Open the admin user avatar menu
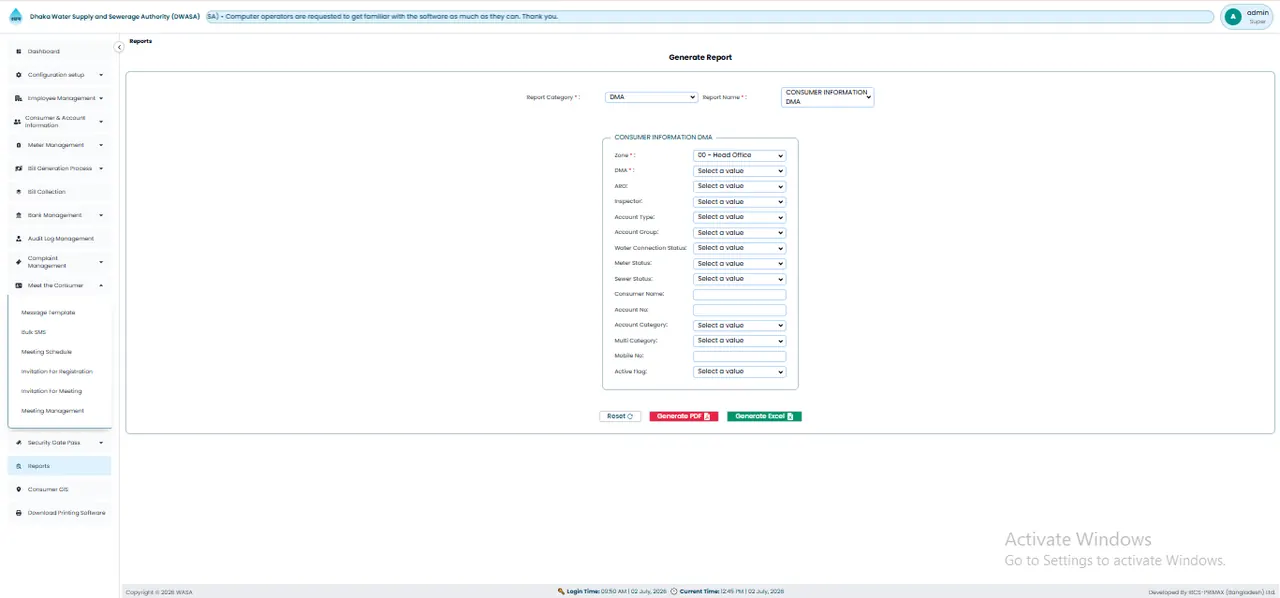The image size is (1280, 598). pyautogui.click(x=1234, y=16)
